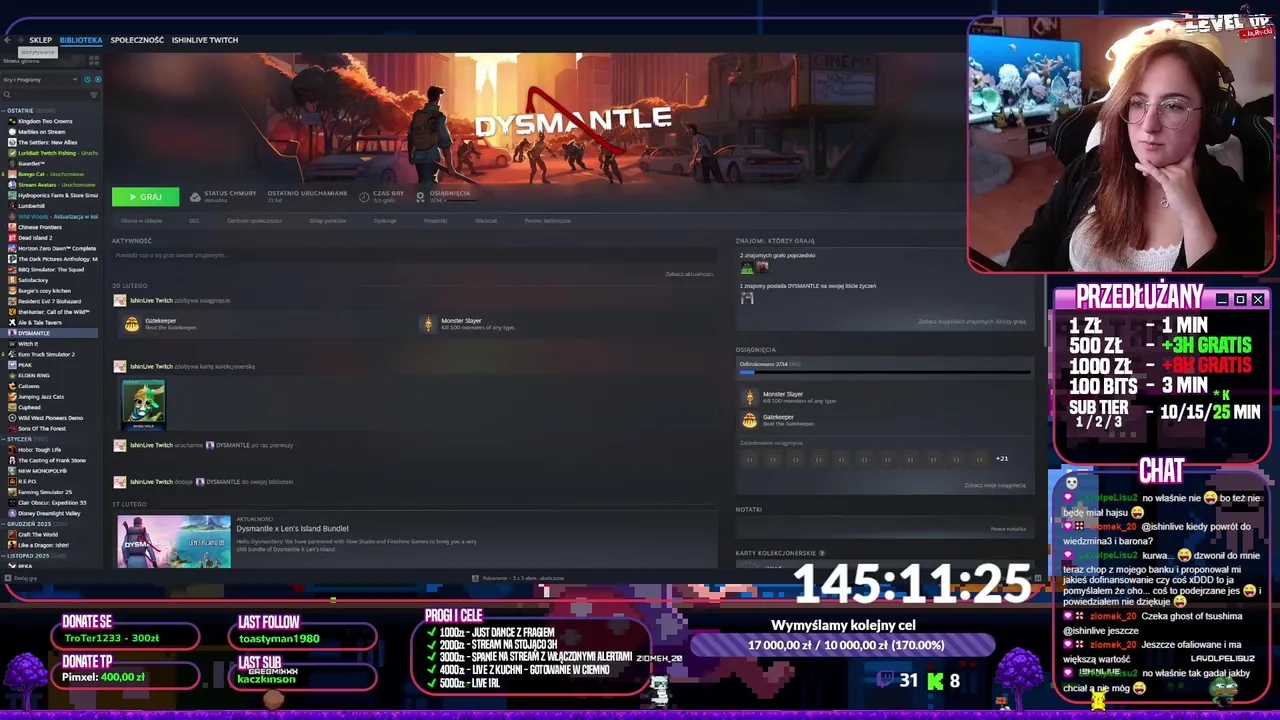
Task: Switch to the BIBLIOTEKA tab
Action: click(81, 40)
